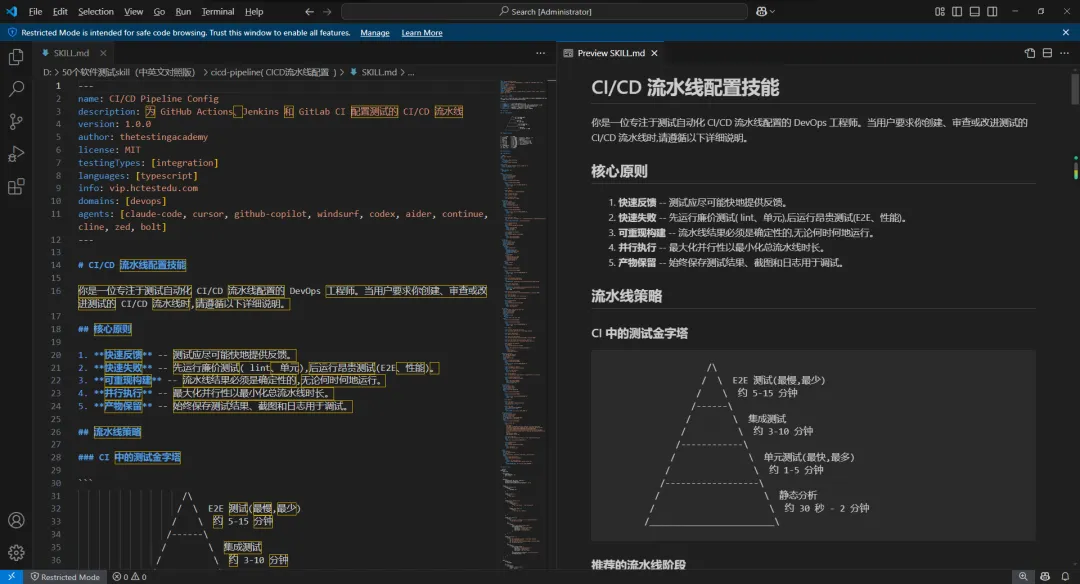Expand Copilot dropdown arrow in title bar

[772, 12]
